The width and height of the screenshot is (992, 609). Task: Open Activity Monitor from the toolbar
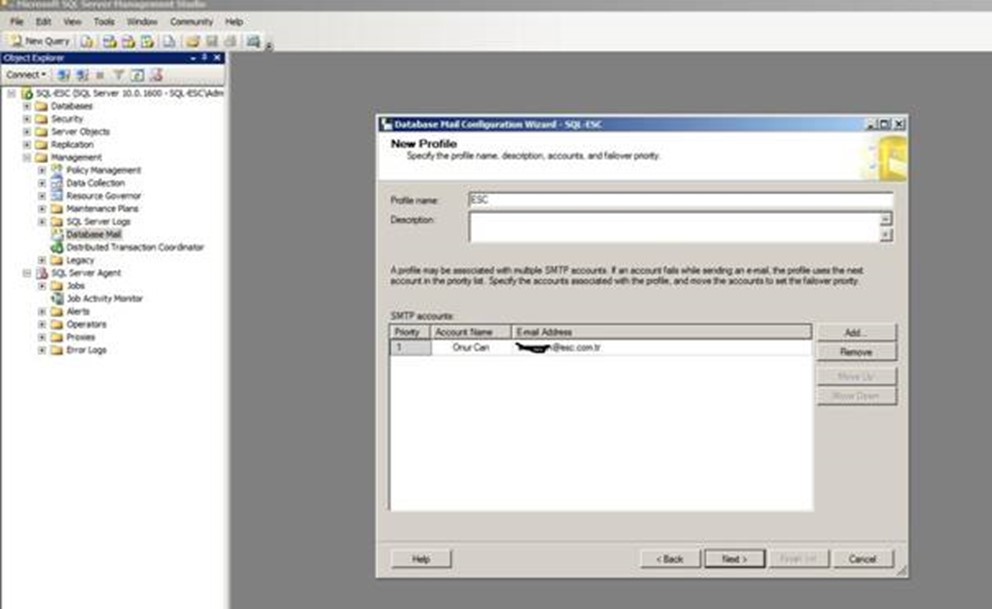[x=253, y=42]
